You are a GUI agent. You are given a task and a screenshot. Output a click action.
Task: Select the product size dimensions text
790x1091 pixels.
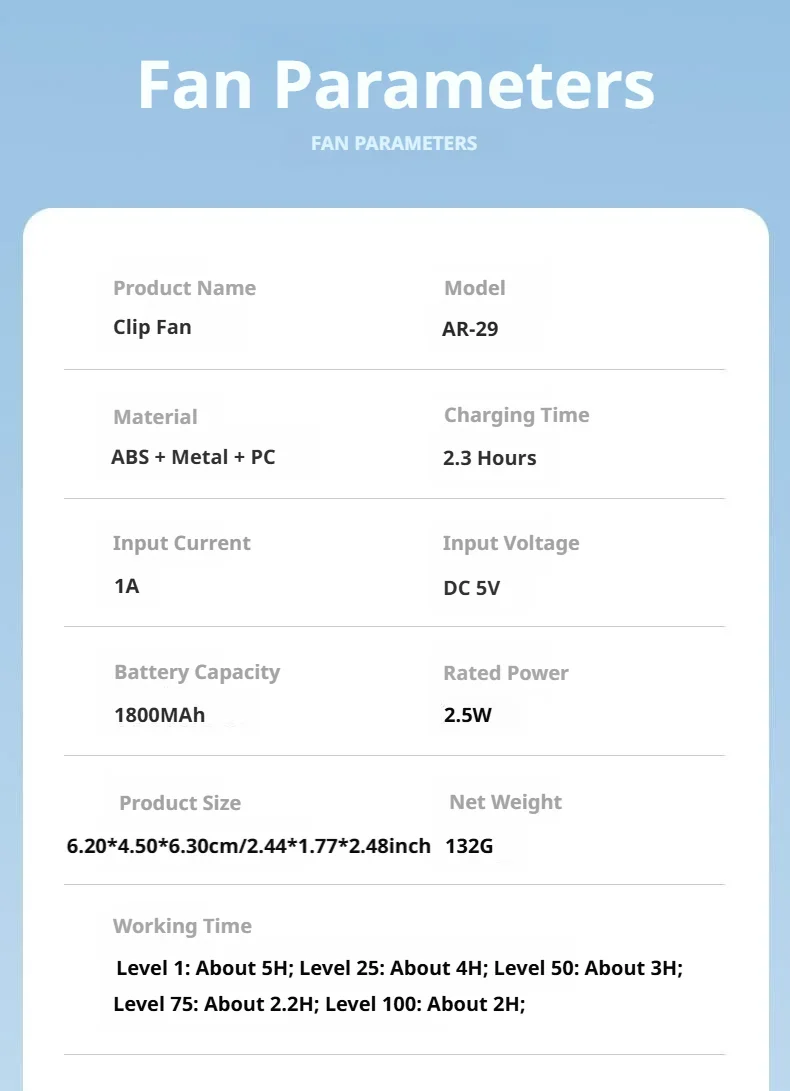[x=248, y=846]
